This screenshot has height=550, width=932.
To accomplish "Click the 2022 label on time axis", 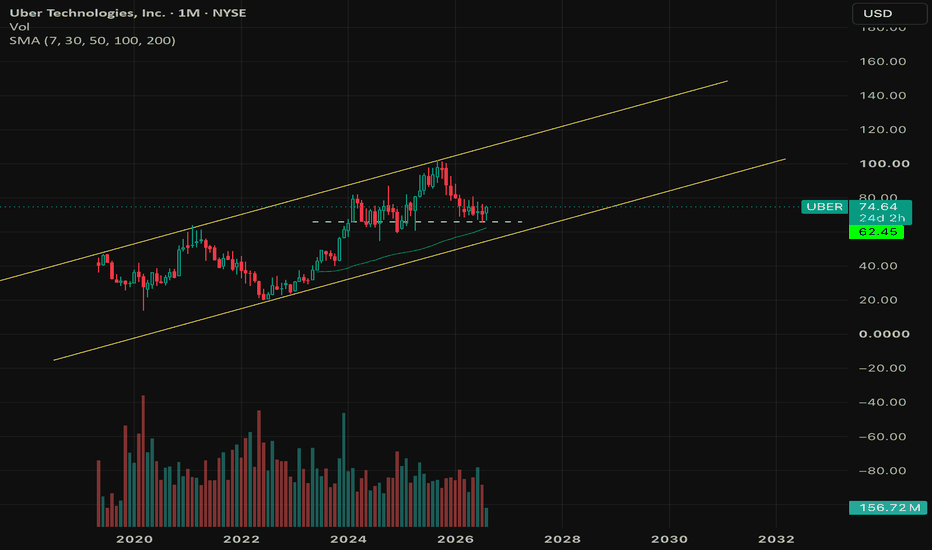I will (241, 539).
